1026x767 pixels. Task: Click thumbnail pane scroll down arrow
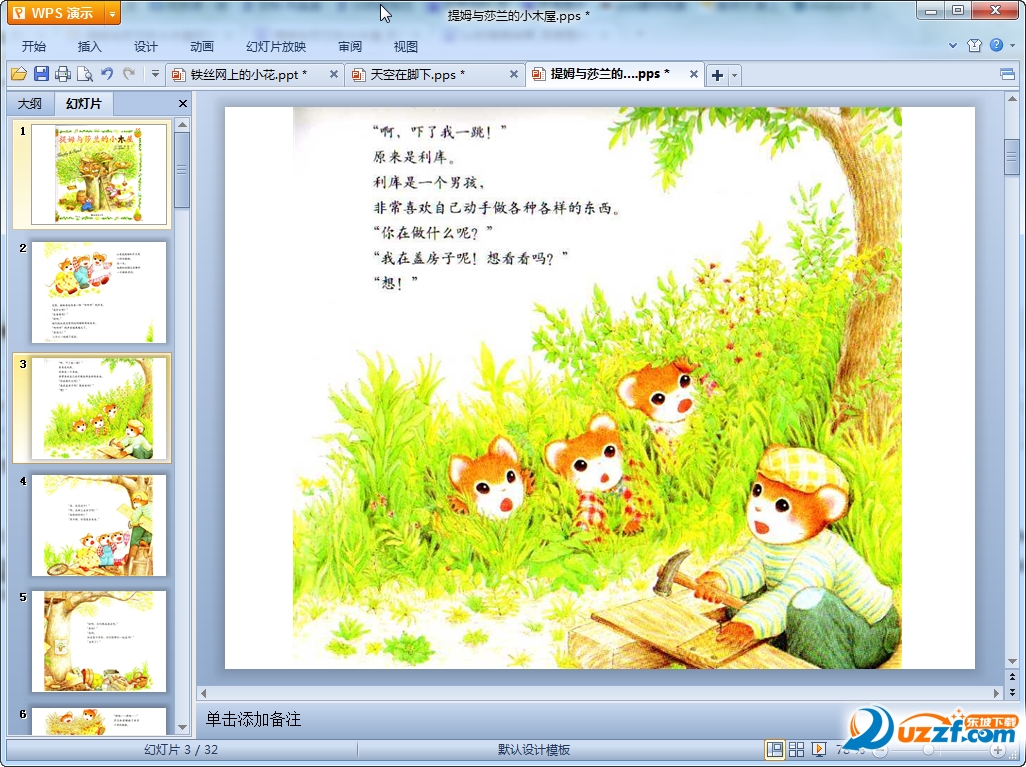(x=183, y=727)
